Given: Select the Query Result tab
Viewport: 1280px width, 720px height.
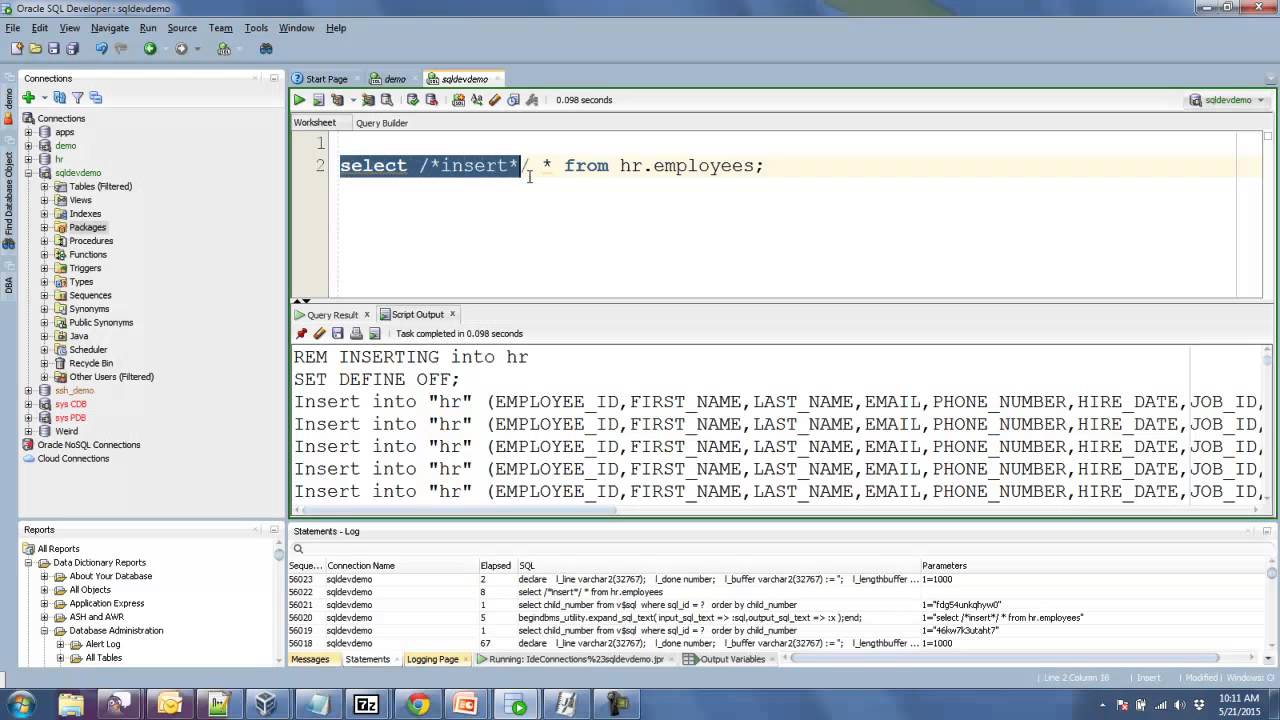Looking at the screenshot, I should [x=331, y=315].
